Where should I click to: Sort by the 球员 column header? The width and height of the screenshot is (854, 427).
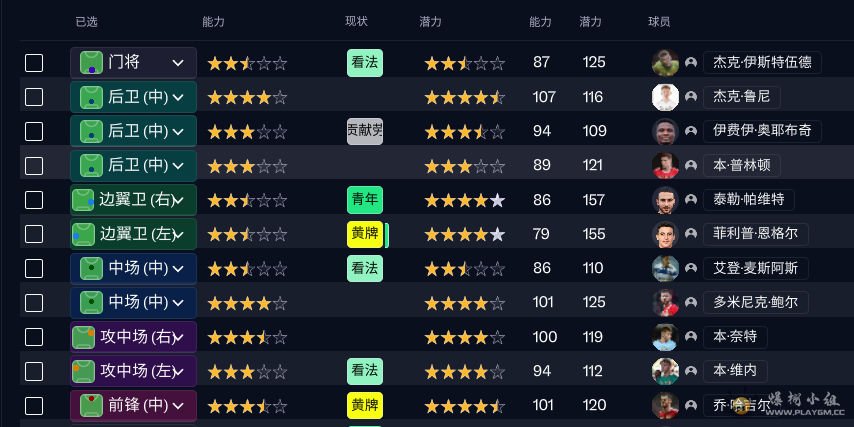659,21
